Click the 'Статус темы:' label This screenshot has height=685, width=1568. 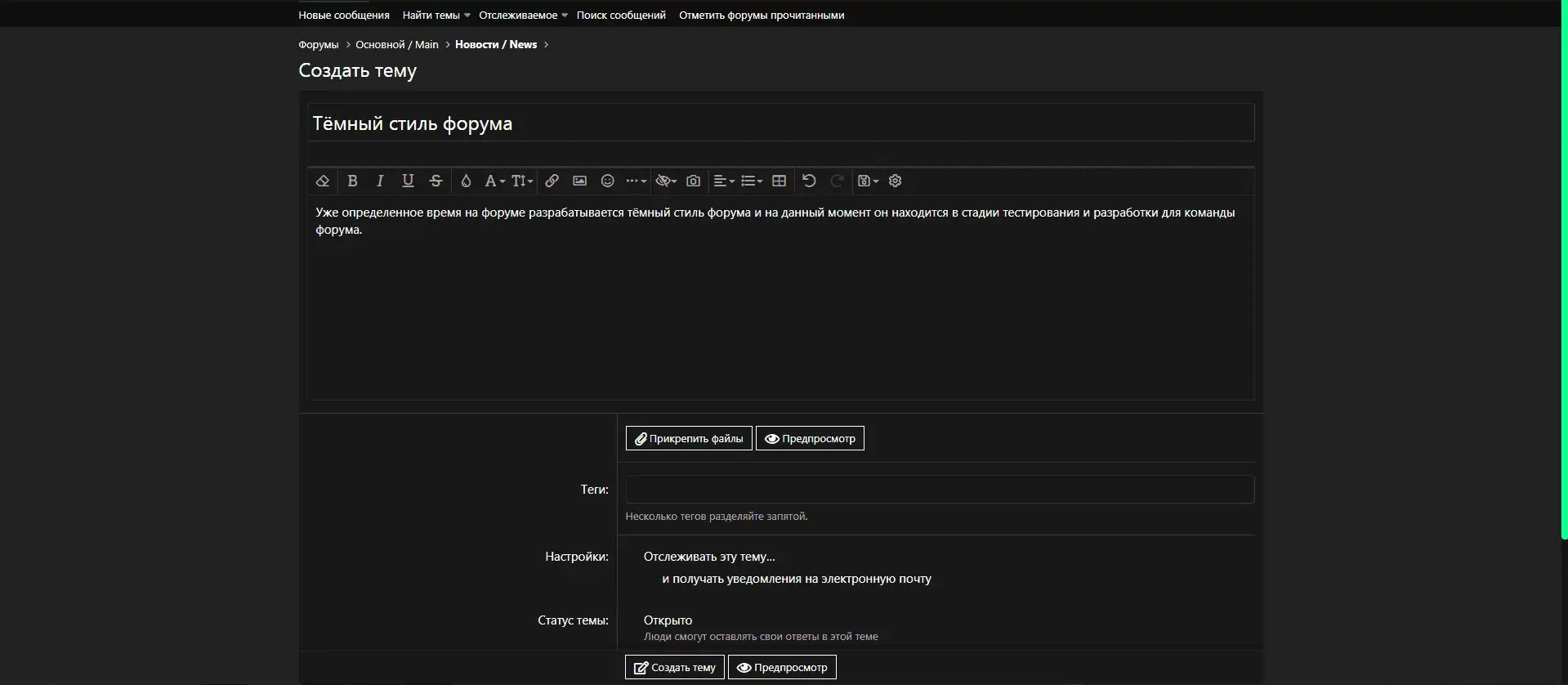point(573,620)
